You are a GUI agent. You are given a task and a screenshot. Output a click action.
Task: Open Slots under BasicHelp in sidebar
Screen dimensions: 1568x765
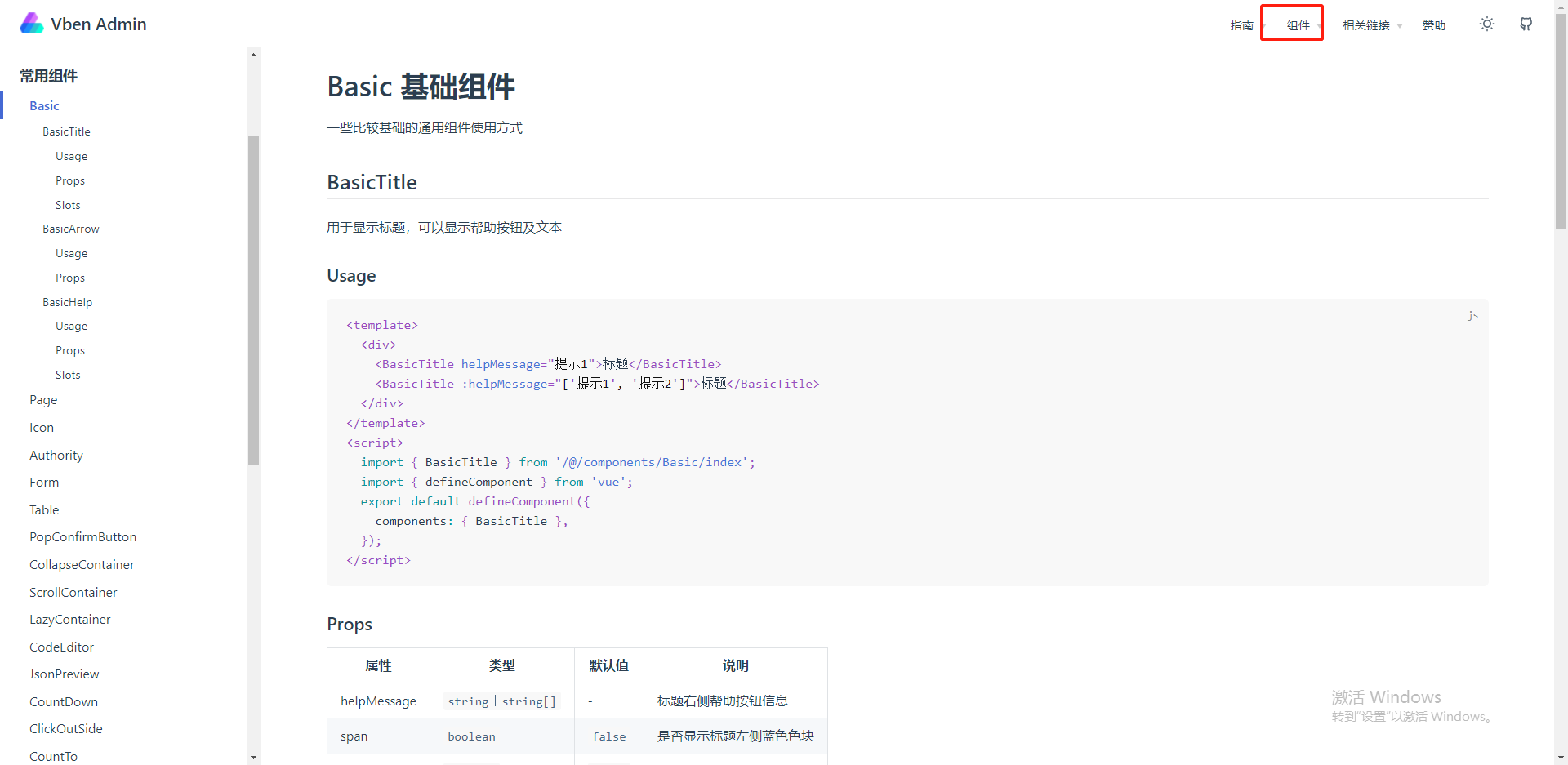[68, 375]
